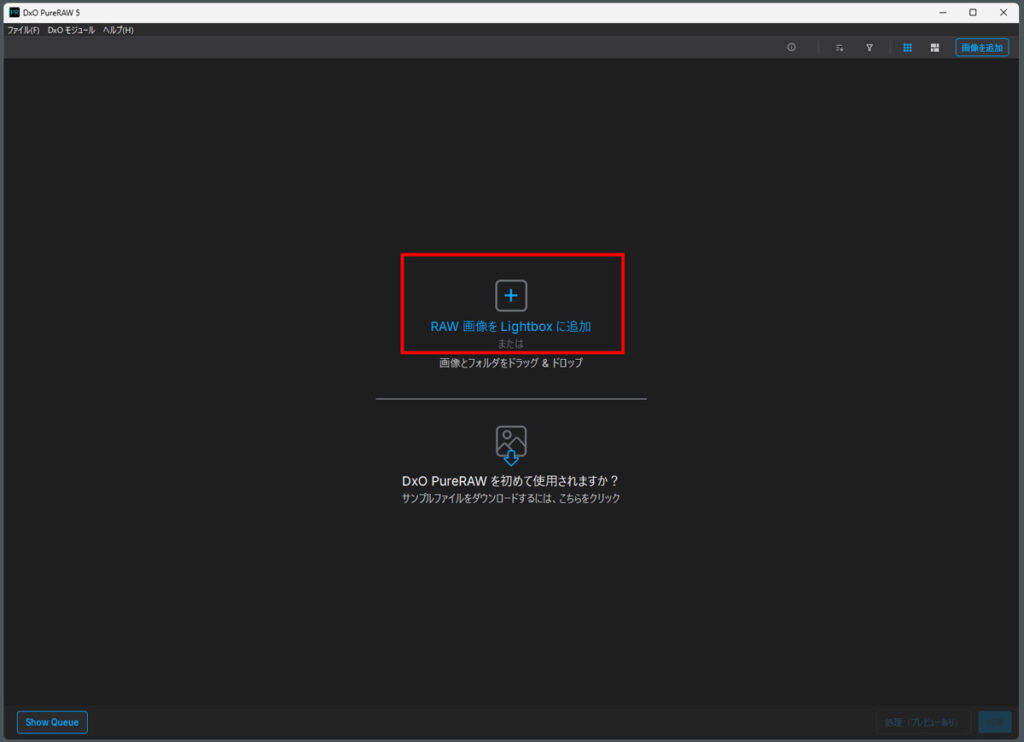Viewport: 1024px width, 742px height.
Task: Click the Show Queue button
Action: (x=52, y=722)
